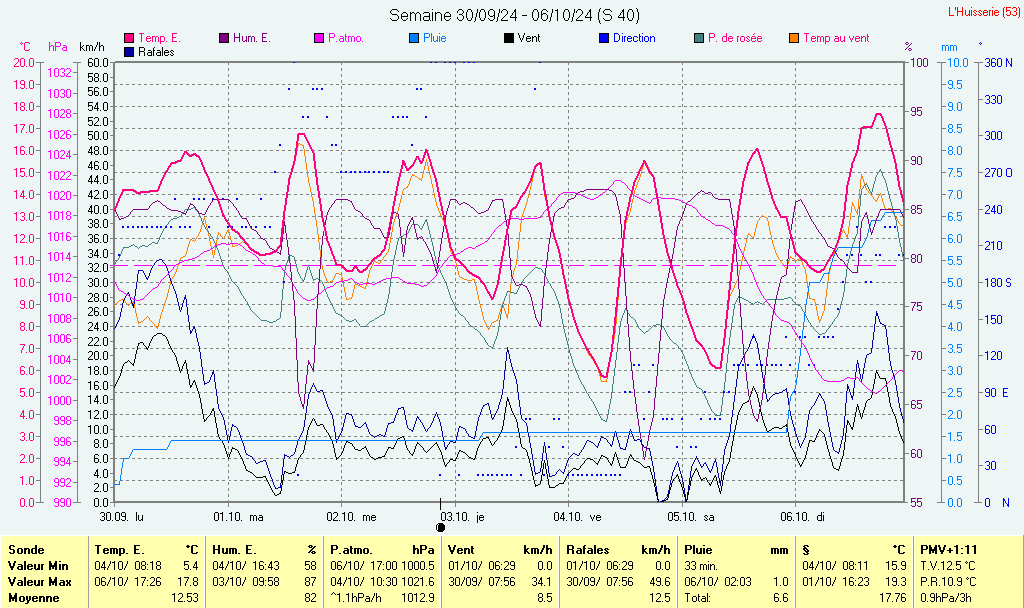Click the average temperature value 12.53
The image size is (1024, 608).
pos(185,598)
